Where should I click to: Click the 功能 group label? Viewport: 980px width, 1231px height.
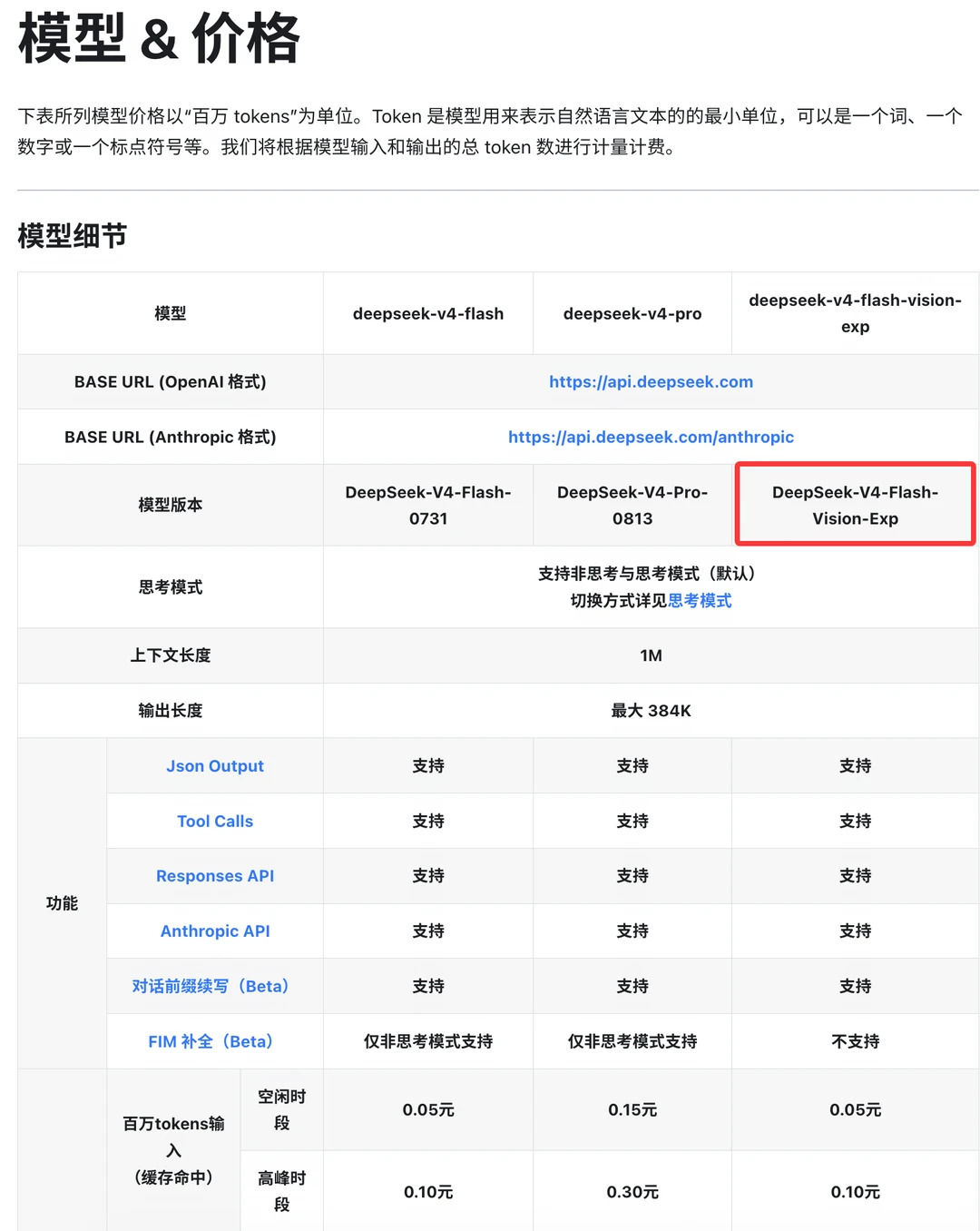tap(62, 903)
